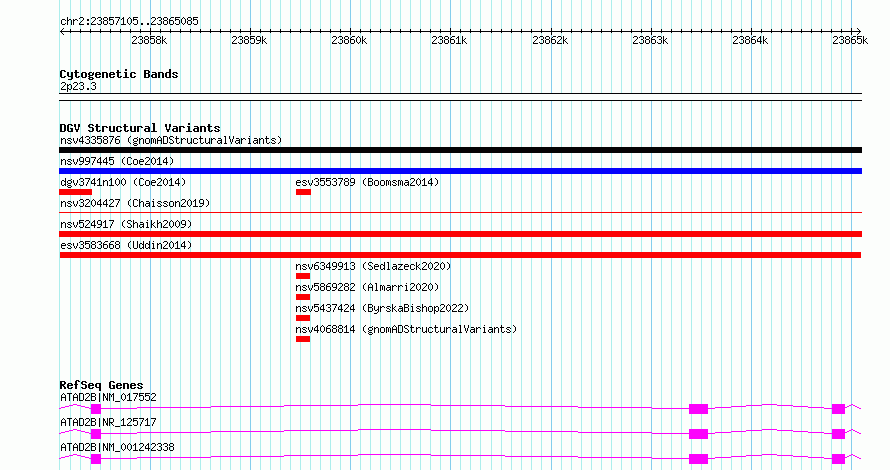Click the 2p23.3 band label
This screenshot has width=890, height=470.
(78, 86)
